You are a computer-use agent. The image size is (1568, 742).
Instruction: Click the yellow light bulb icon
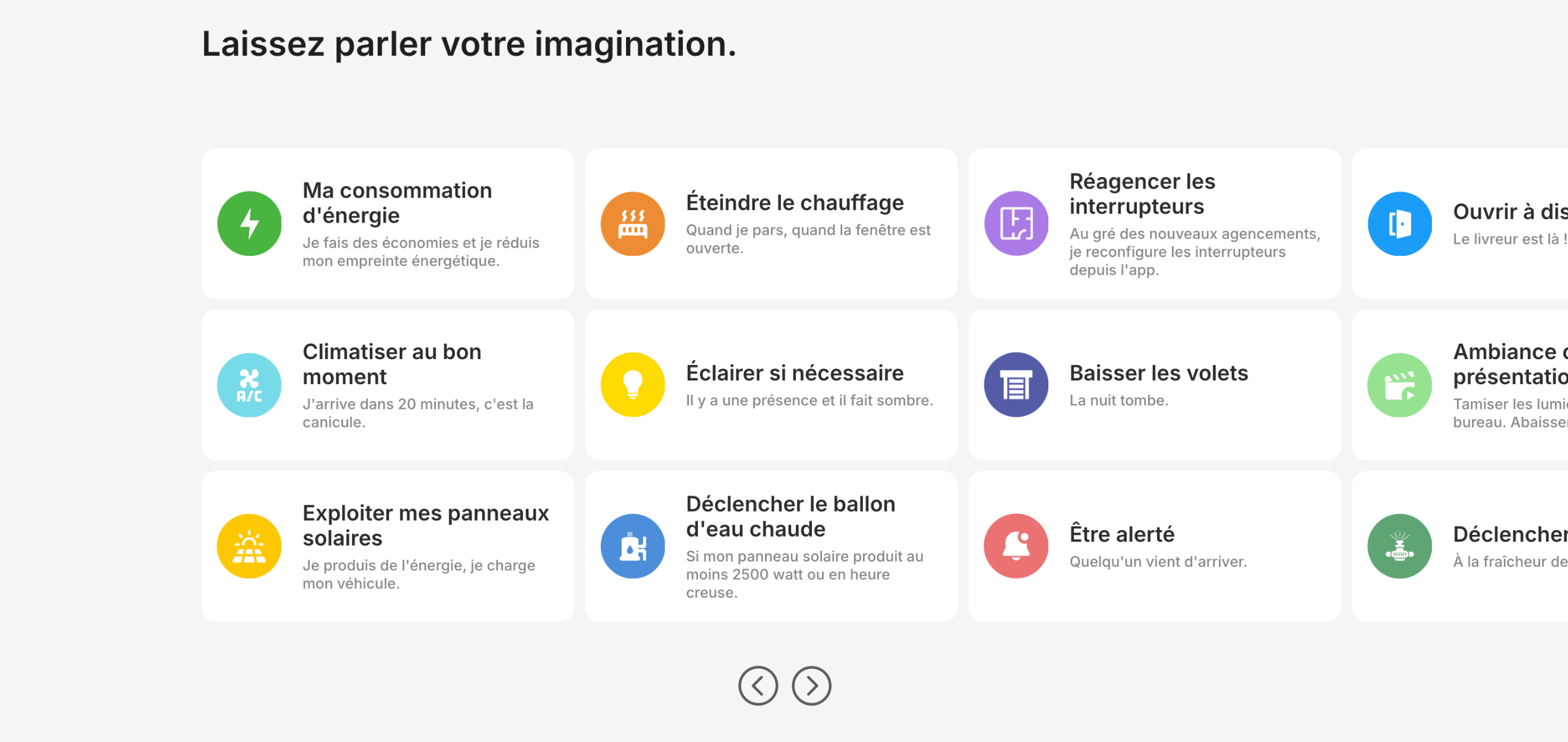click(x=633, y=385)
